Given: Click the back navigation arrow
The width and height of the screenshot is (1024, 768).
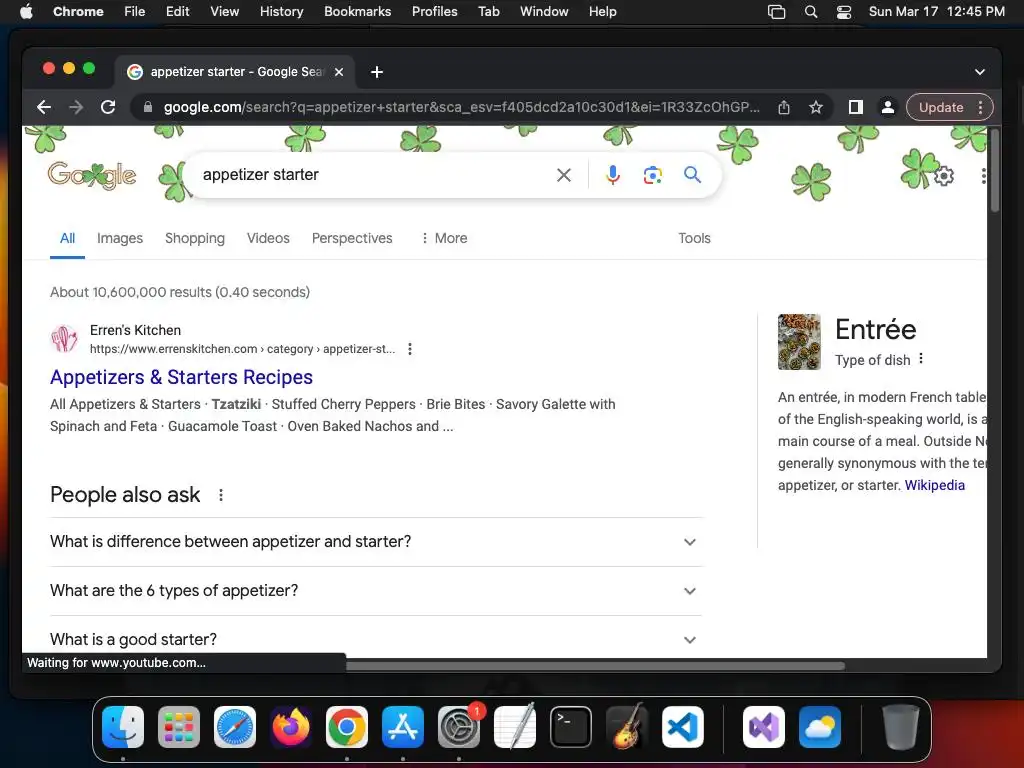Looking at the screenshot, I should click(44, 107).
